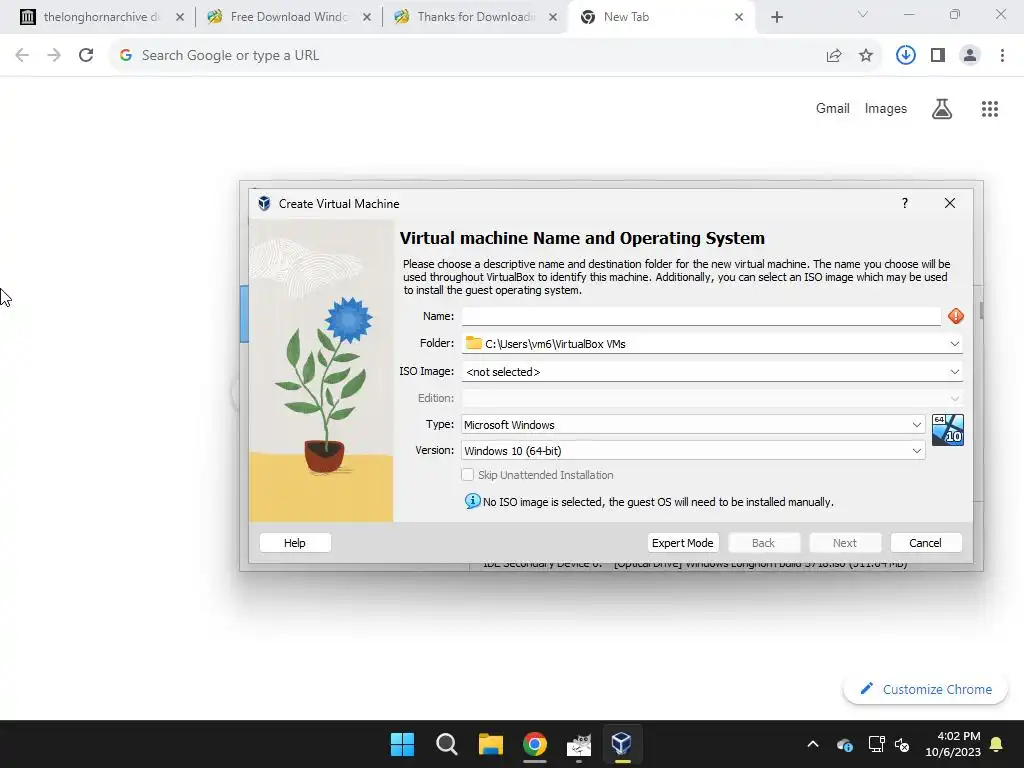Click the network tray icon
The image size is (1024, 768).
coord(876,744)
